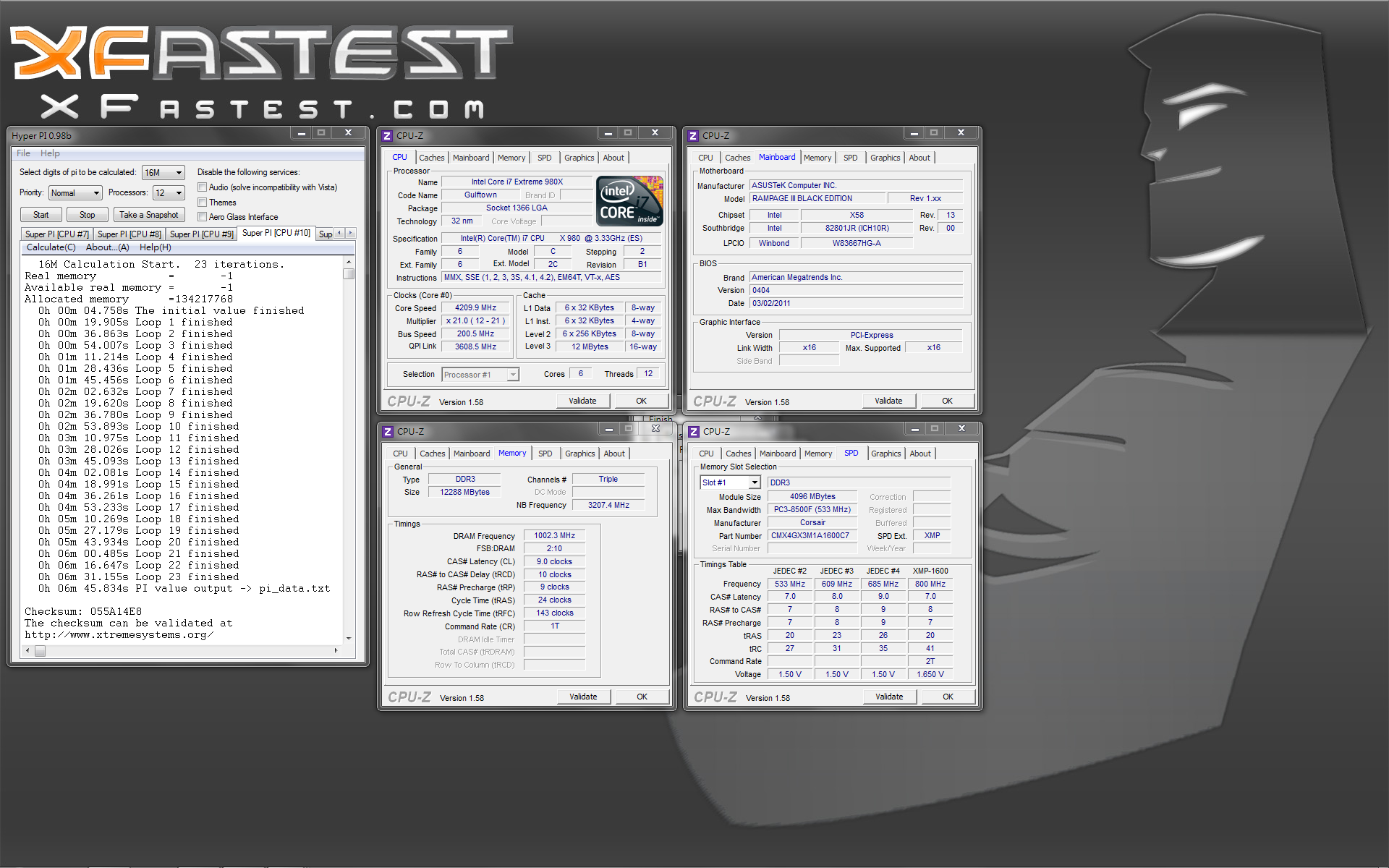The width and height of the screenshot is (1389, 868).
Task: Click OK in Memory window
Action: tap(642, 697)
